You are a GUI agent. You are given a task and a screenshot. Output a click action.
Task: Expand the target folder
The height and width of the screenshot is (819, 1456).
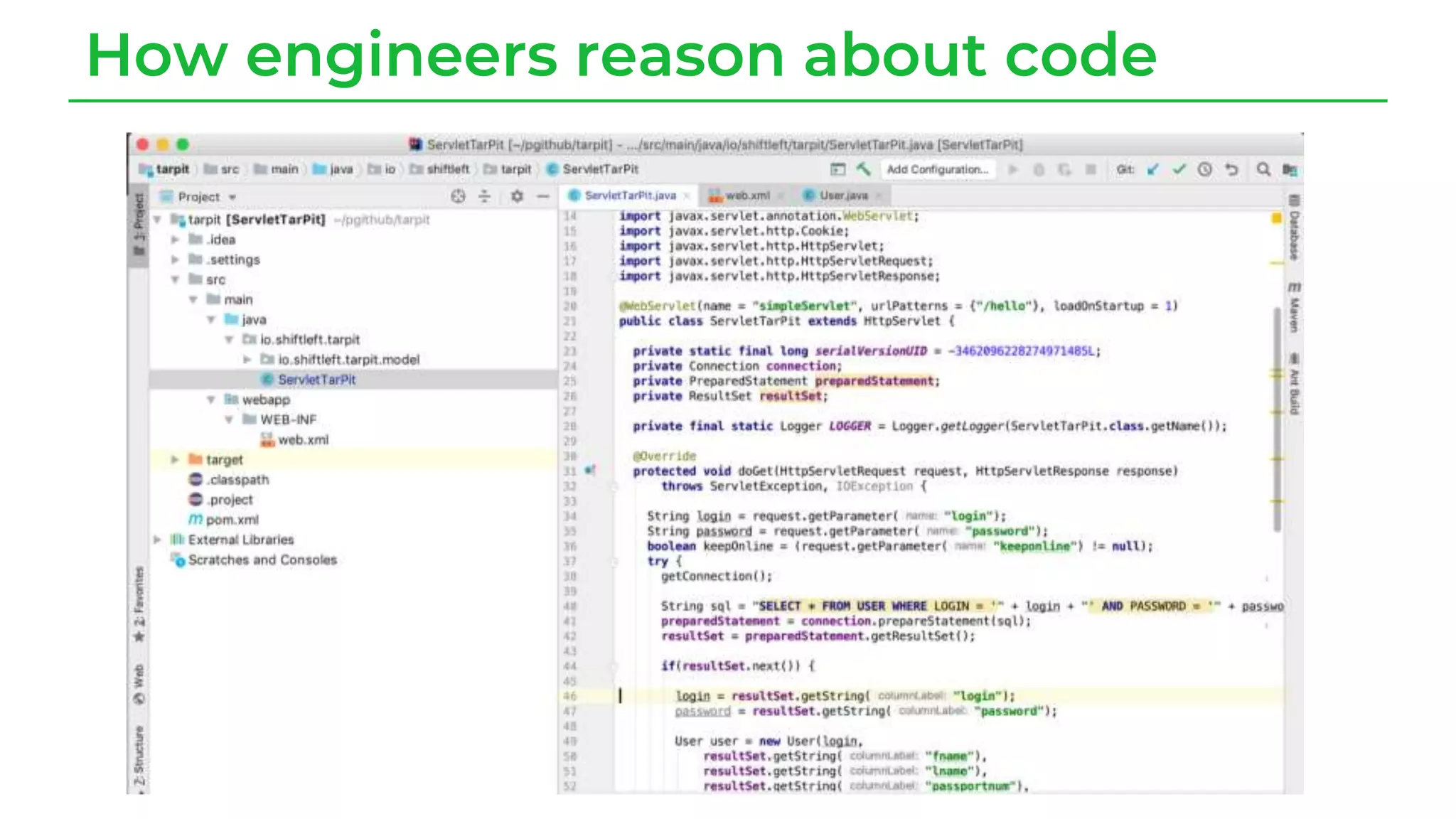(x=175, y=460)
